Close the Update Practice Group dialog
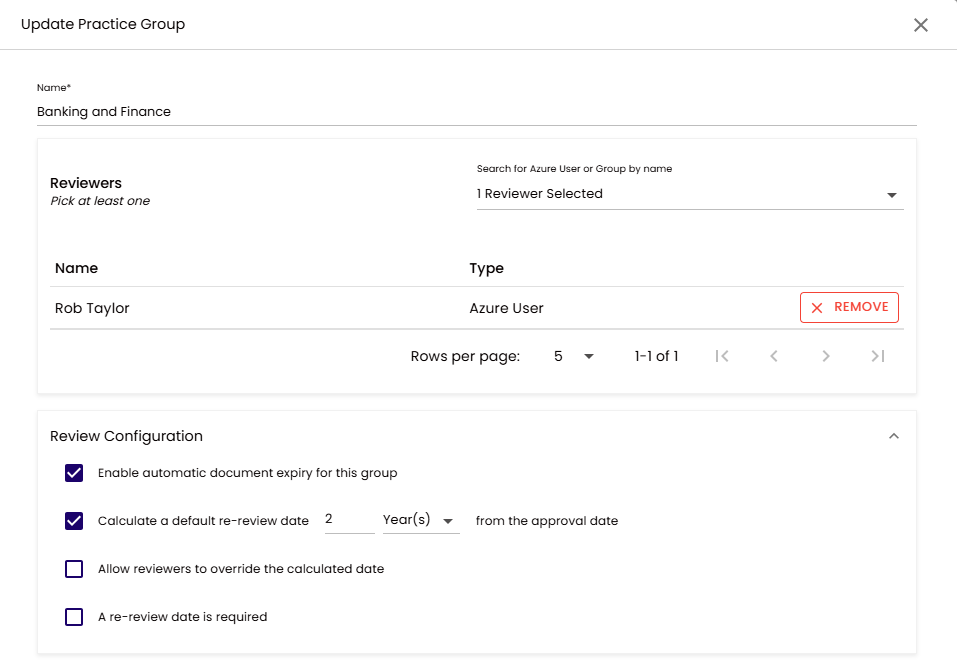 coord(920,25)
